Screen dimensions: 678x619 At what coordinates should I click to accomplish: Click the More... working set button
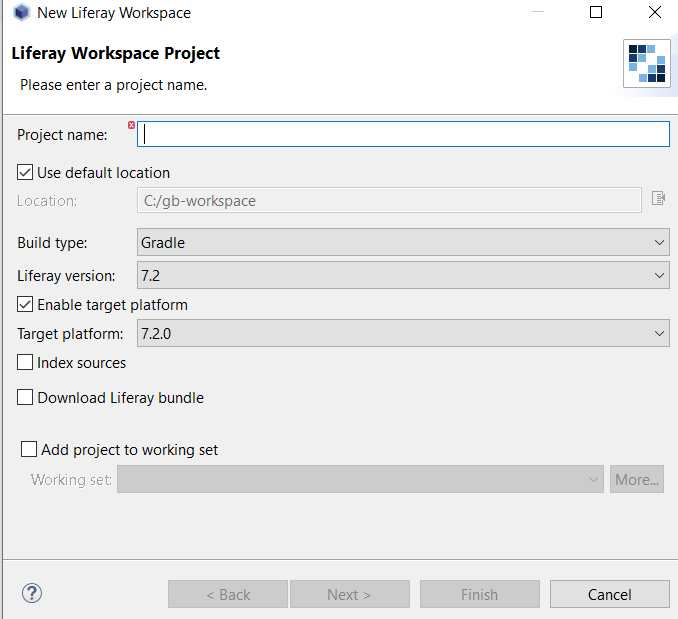637,479
